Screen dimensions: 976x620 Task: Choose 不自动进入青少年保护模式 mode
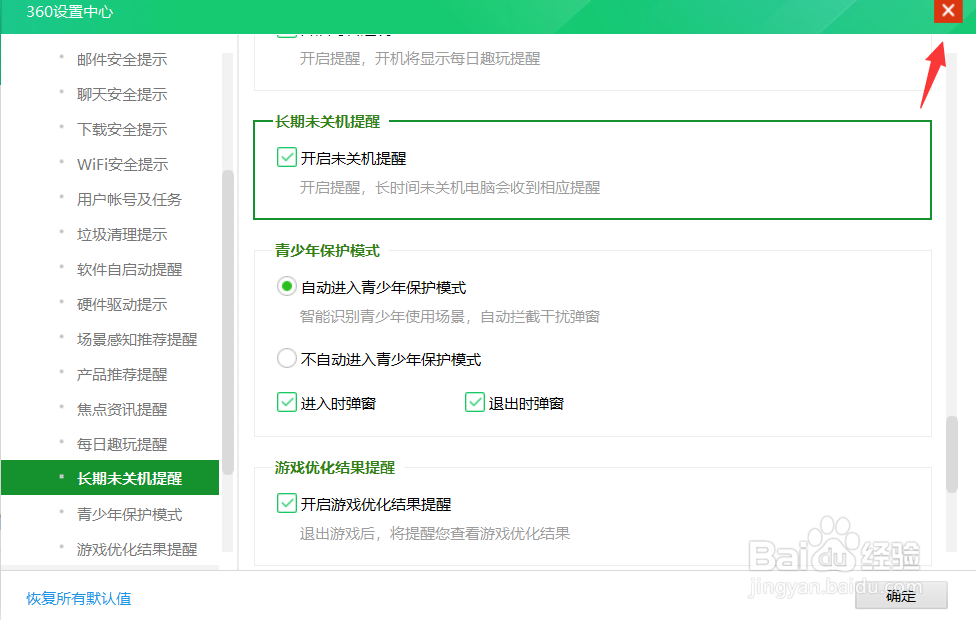[x=287, y=357]
